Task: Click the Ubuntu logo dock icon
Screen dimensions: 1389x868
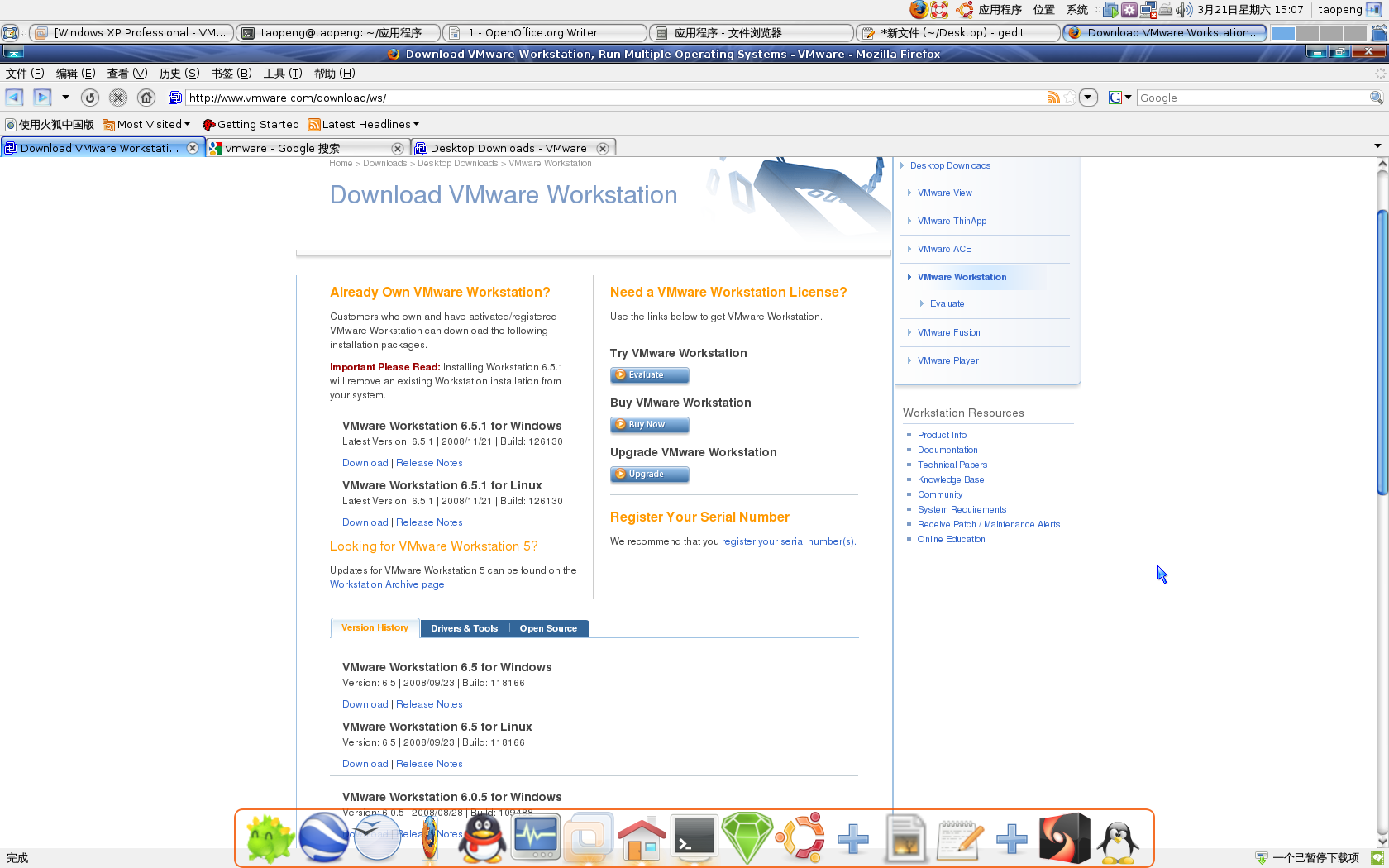Action: pos(800,837)
